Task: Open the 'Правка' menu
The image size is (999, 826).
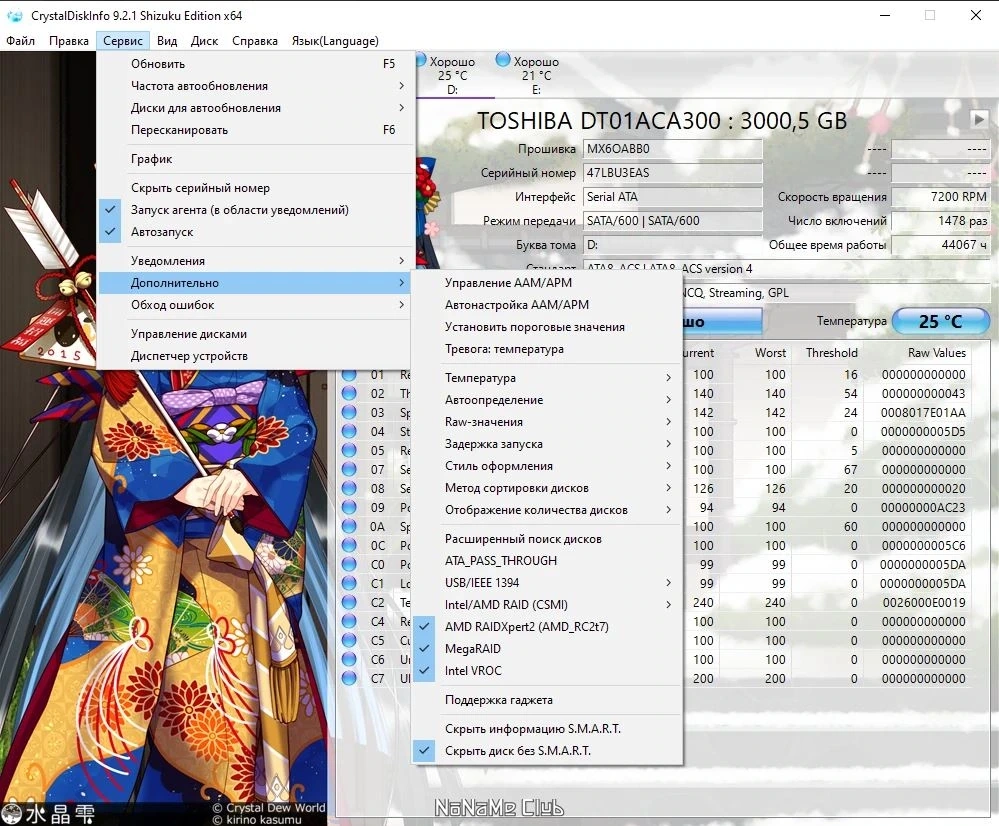Action: (x=69, y=41)
